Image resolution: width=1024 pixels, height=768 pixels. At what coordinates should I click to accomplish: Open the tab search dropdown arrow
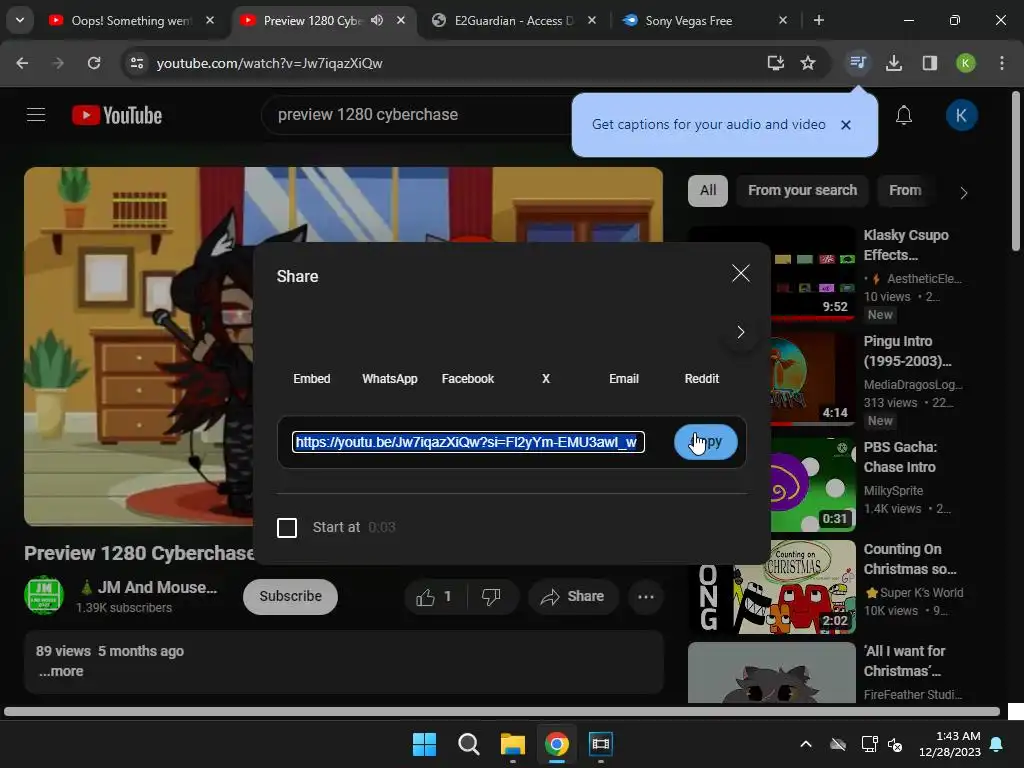[20, 20]
